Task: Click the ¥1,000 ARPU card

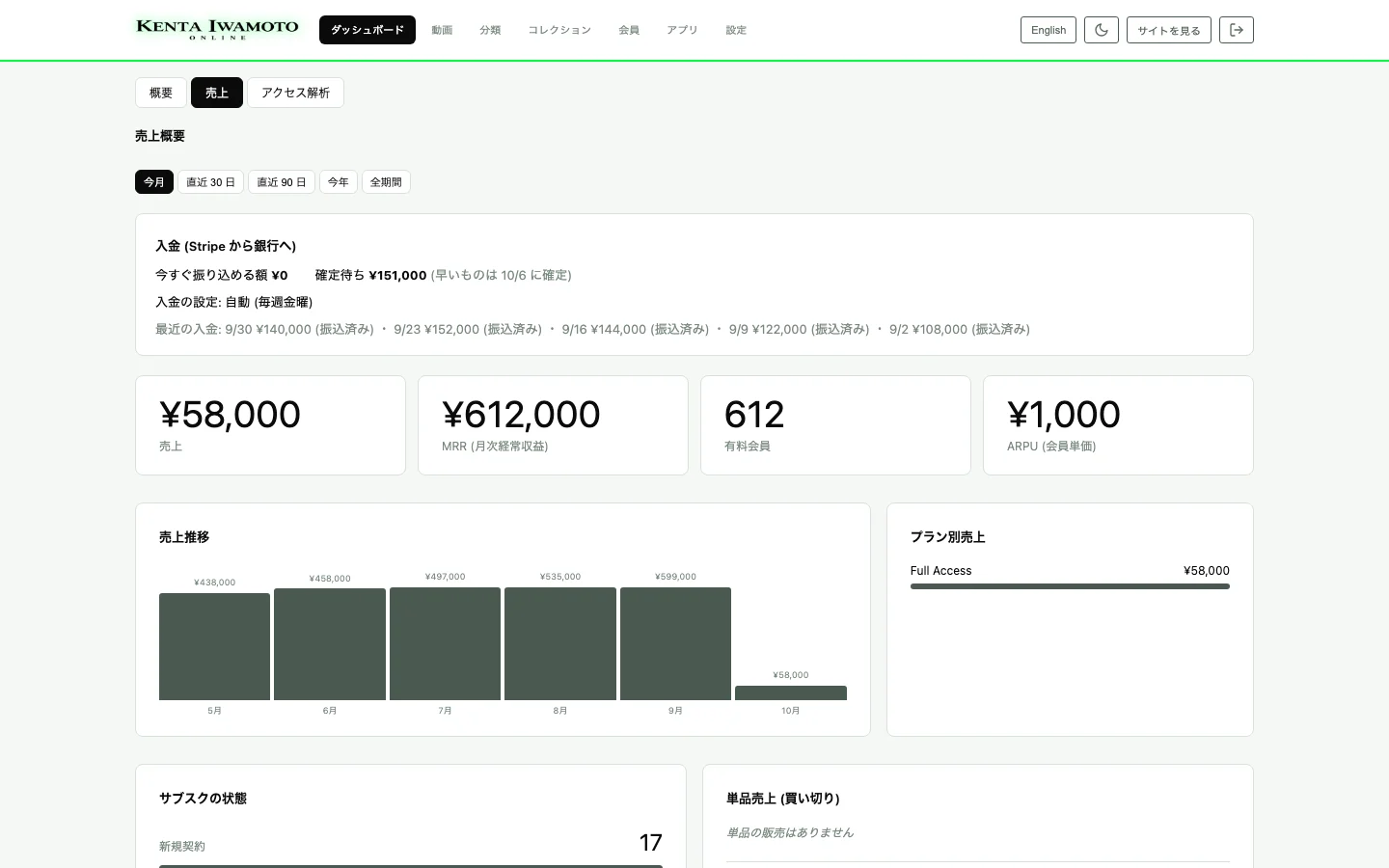Action: pos(1118,425)
